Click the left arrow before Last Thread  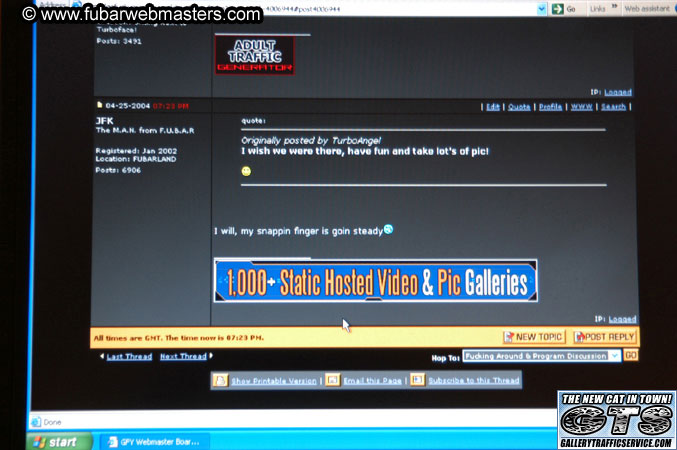click(101, 356)
